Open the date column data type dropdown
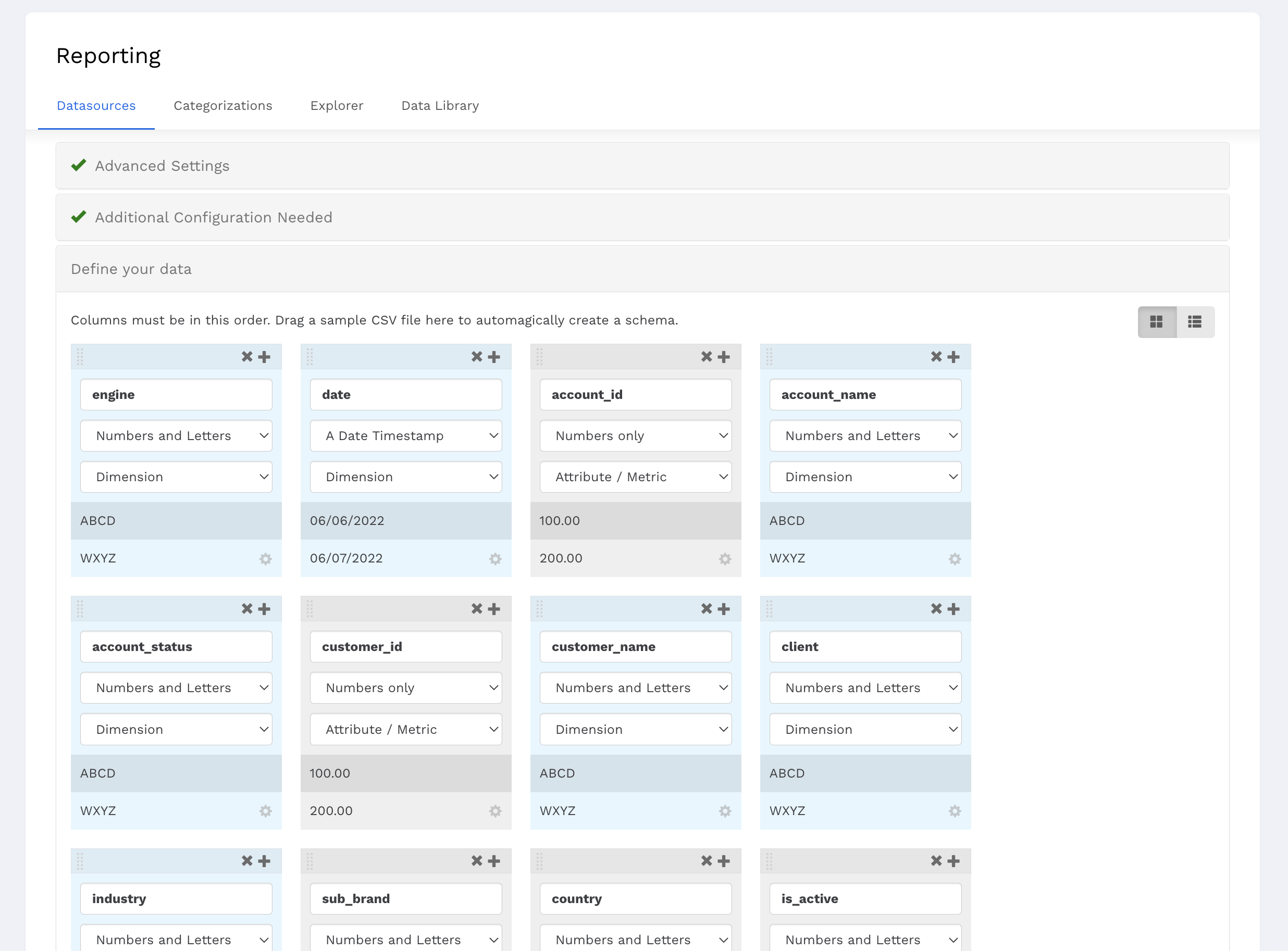The width and height of the screenshot is (1288, 951). coord(406,436)
